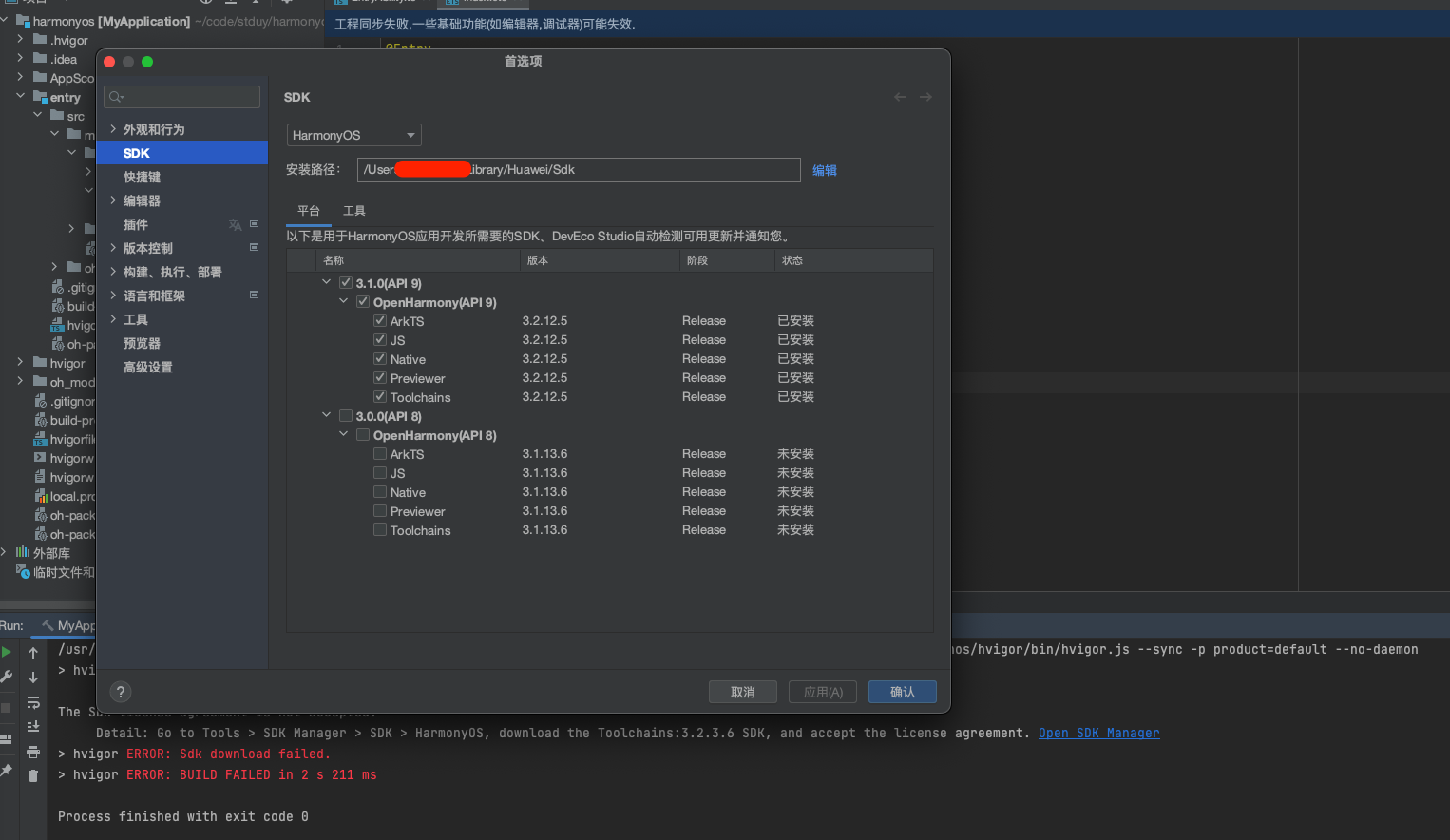Collapse the 3.0.0(API 8) group
1450x840 pixels.
coord(327,415)
